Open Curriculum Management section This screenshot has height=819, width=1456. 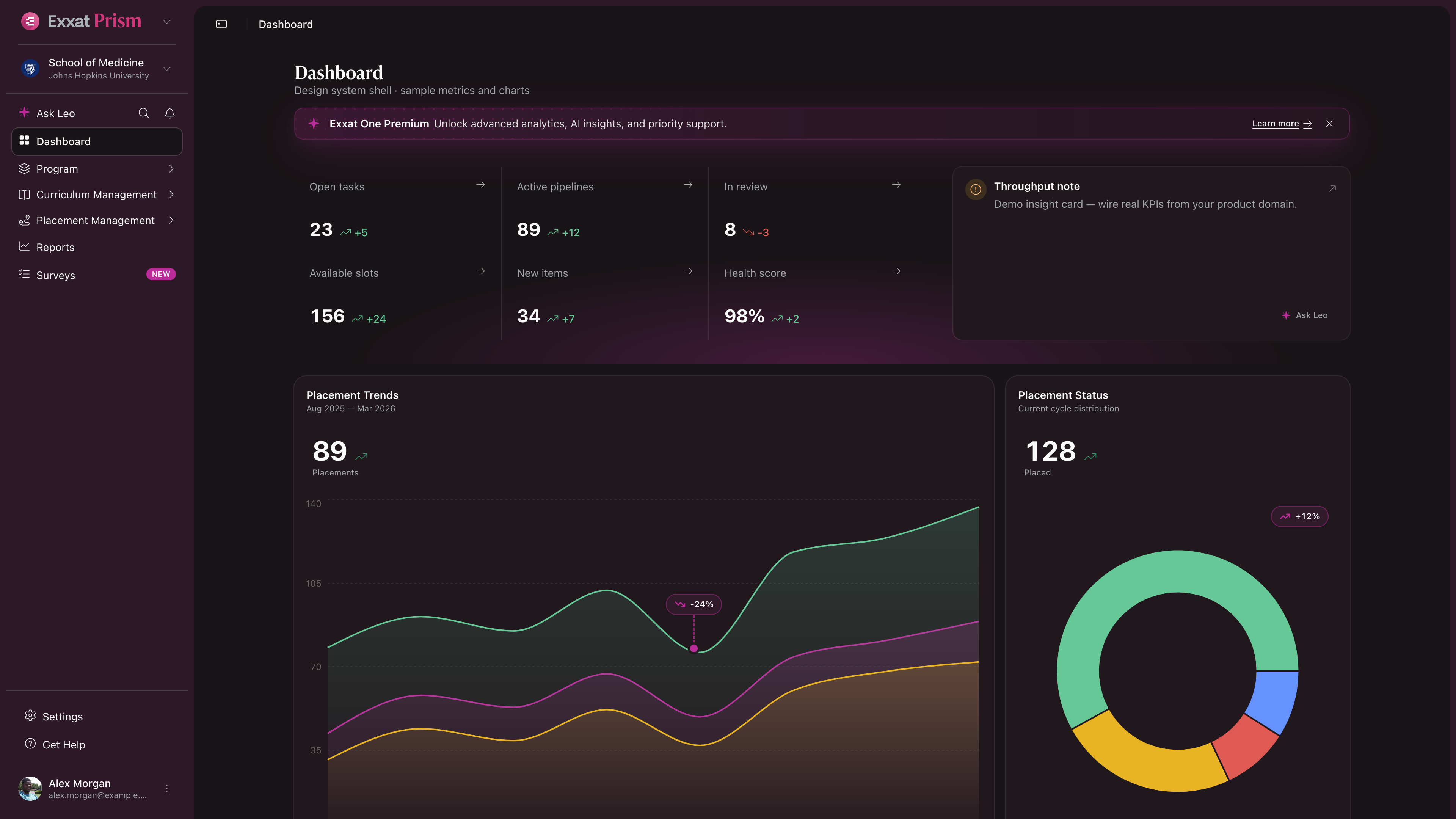(x=96, y=195)
